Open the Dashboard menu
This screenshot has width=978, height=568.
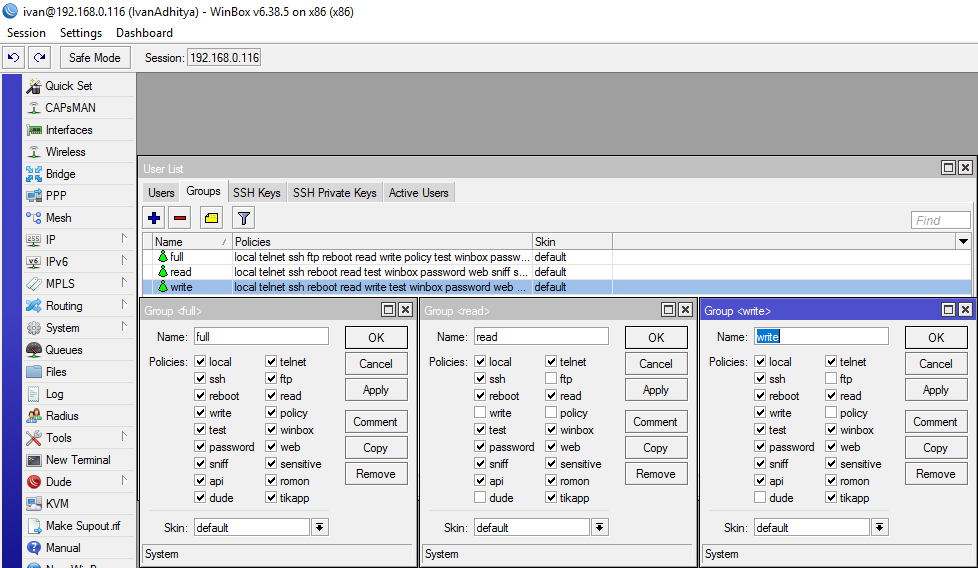coord(144,32)
